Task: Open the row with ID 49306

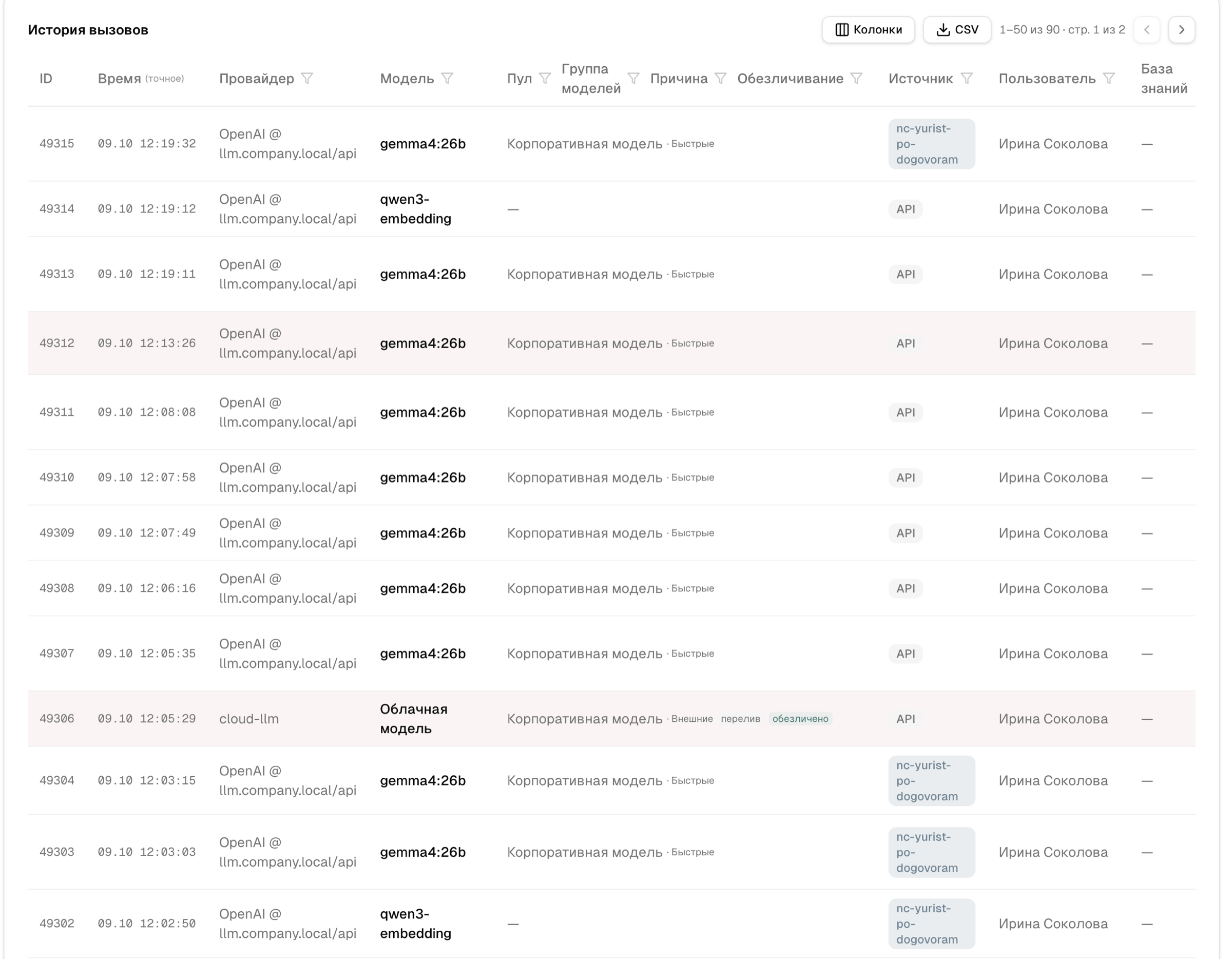Action: (611, 719)
